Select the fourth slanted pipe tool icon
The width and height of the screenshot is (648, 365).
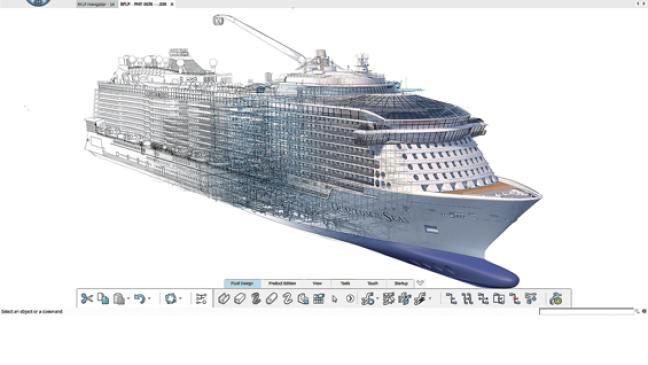(272, 298)
